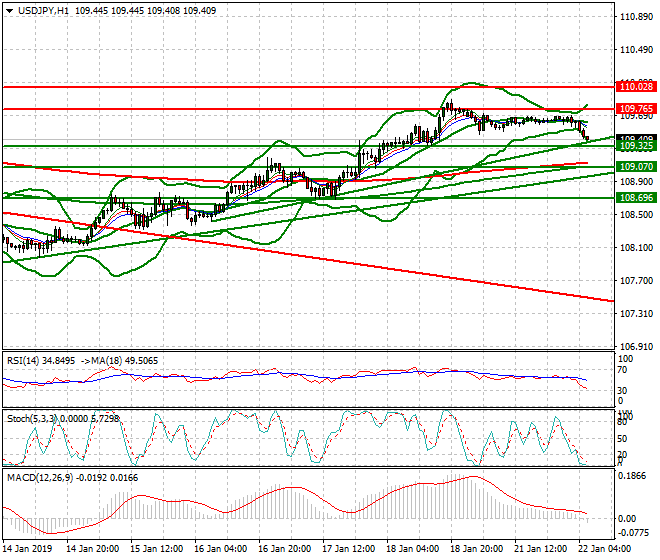
Task: Select the OHLC values 109.445 109.445 109.408 109.409
Action: (x=146, y=11)
